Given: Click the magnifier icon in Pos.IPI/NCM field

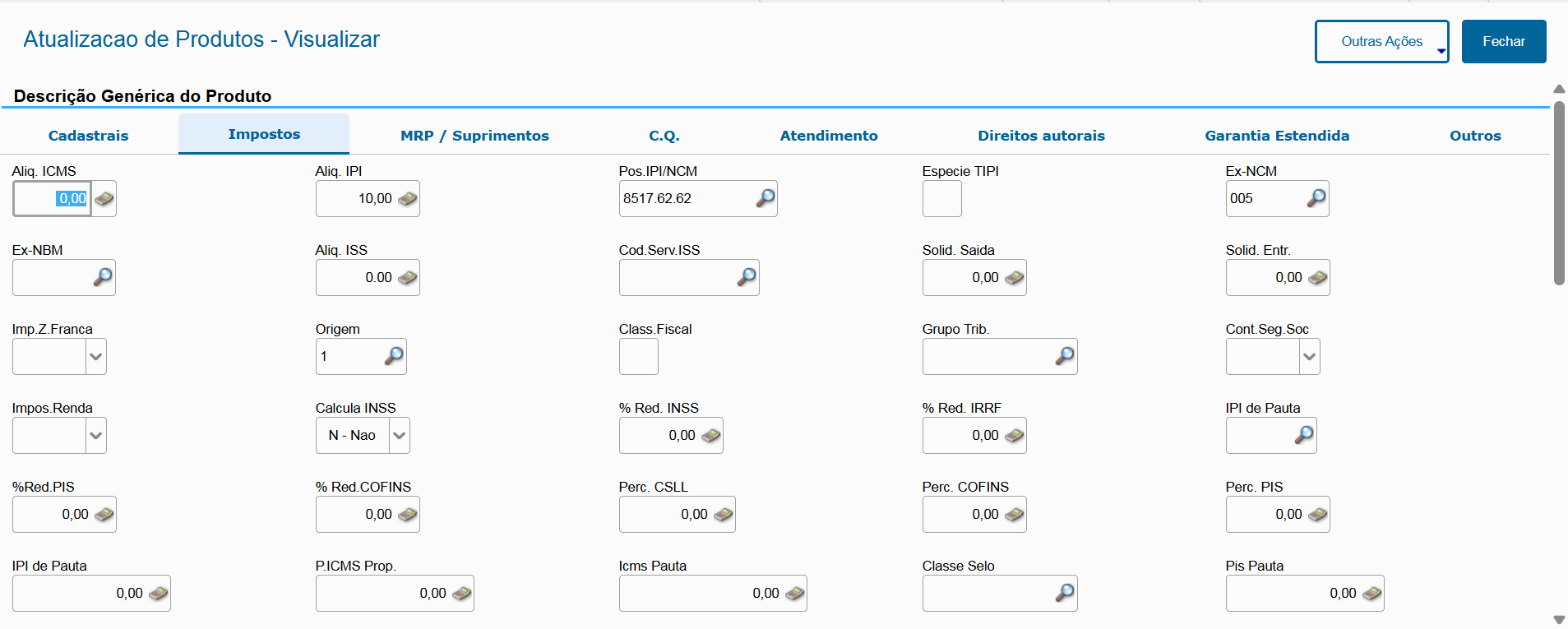Looking at the screenshot, I should pos(765,198).
